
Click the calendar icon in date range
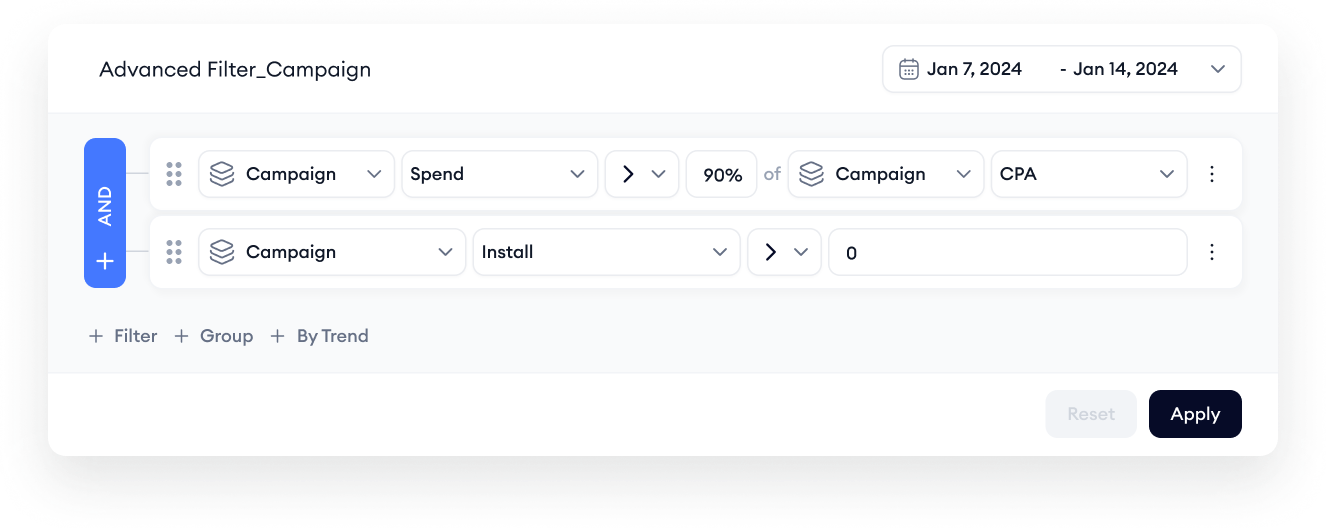pos(908,70)
